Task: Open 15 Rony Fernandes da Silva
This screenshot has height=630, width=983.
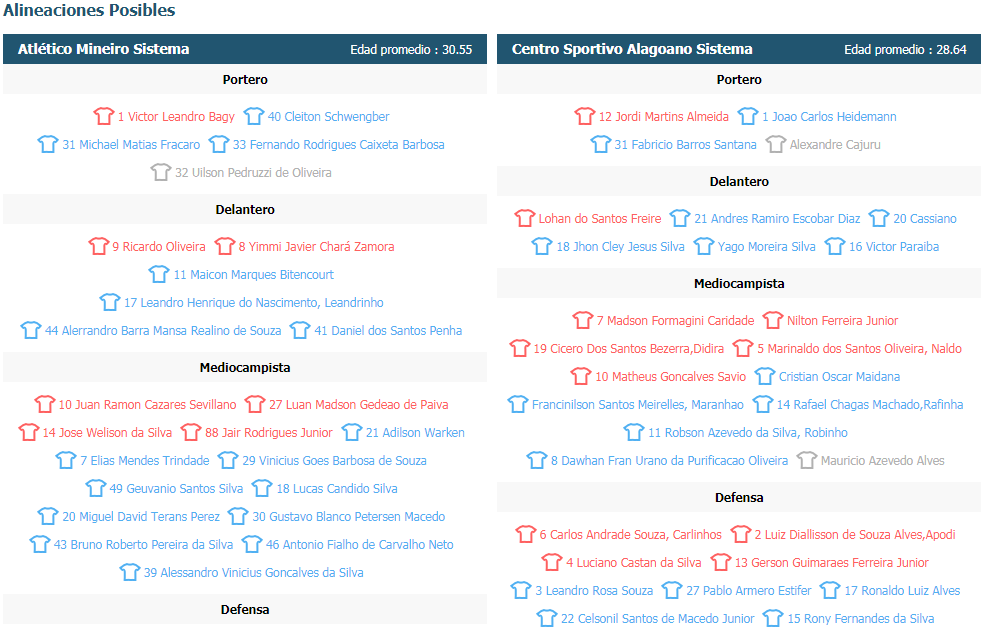Action: 861,619
